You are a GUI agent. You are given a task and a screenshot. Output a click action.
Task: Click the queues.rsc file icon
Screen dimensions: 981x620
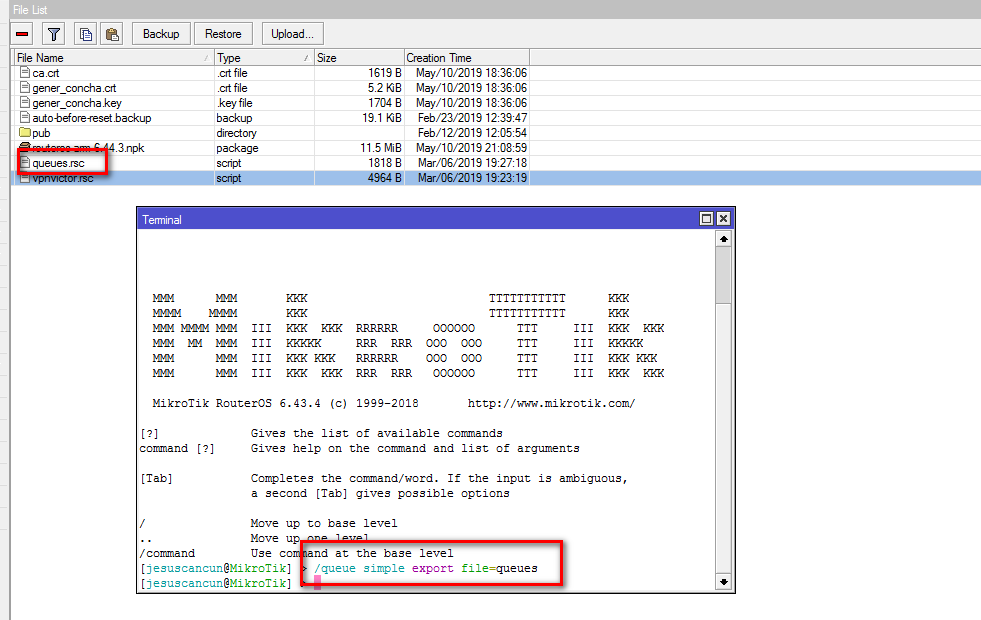click(25, 163)
